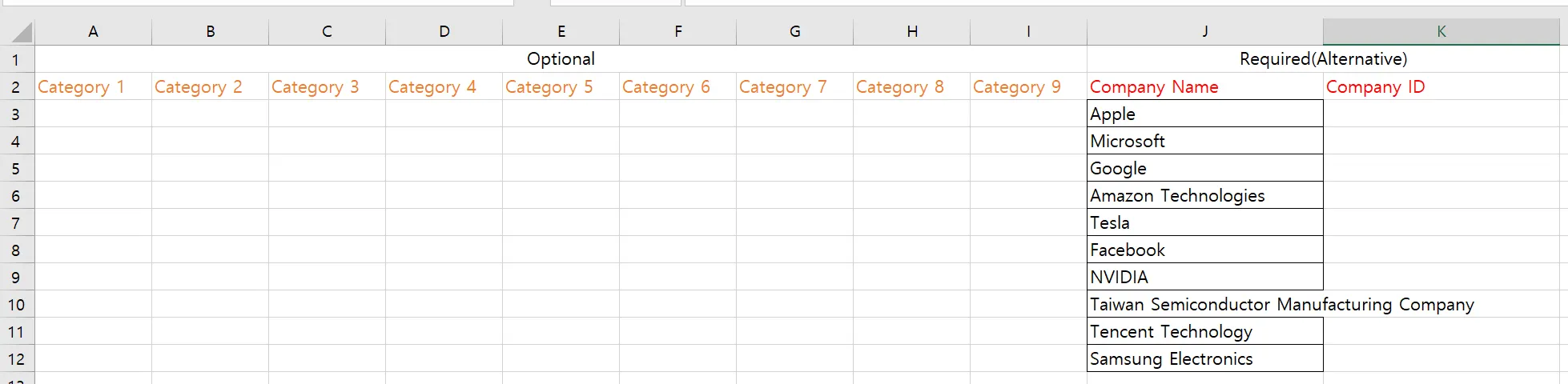The width and height of the screenshot is (1568, 384).
Task: Click the Taiwan Semiconductor Manufacturing Company cell
Action: (x=1205, y=304)
